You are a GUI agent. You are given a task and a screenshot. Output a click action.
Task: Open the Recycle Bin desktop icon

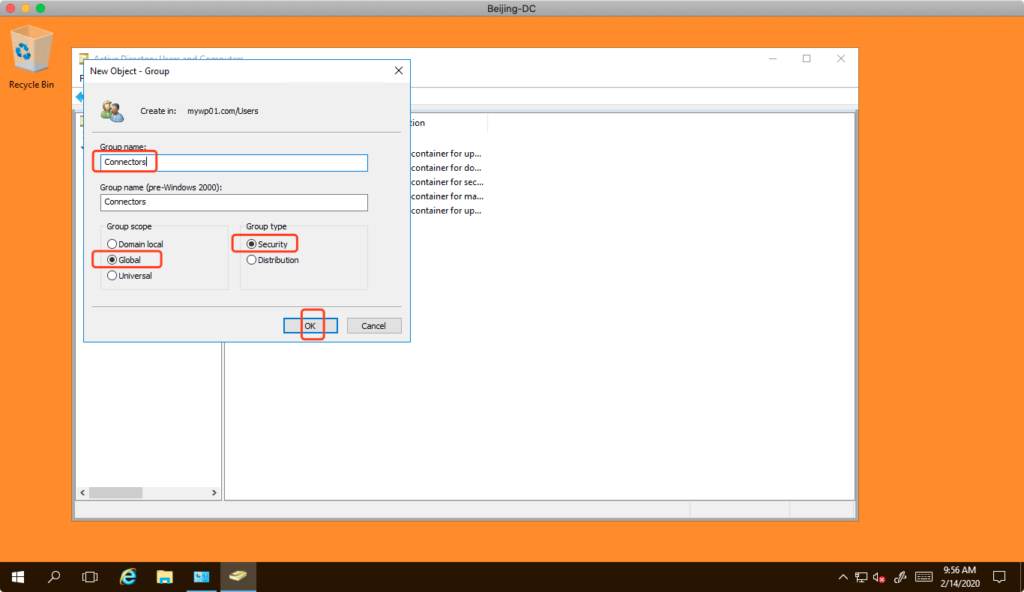pos(30,55)
